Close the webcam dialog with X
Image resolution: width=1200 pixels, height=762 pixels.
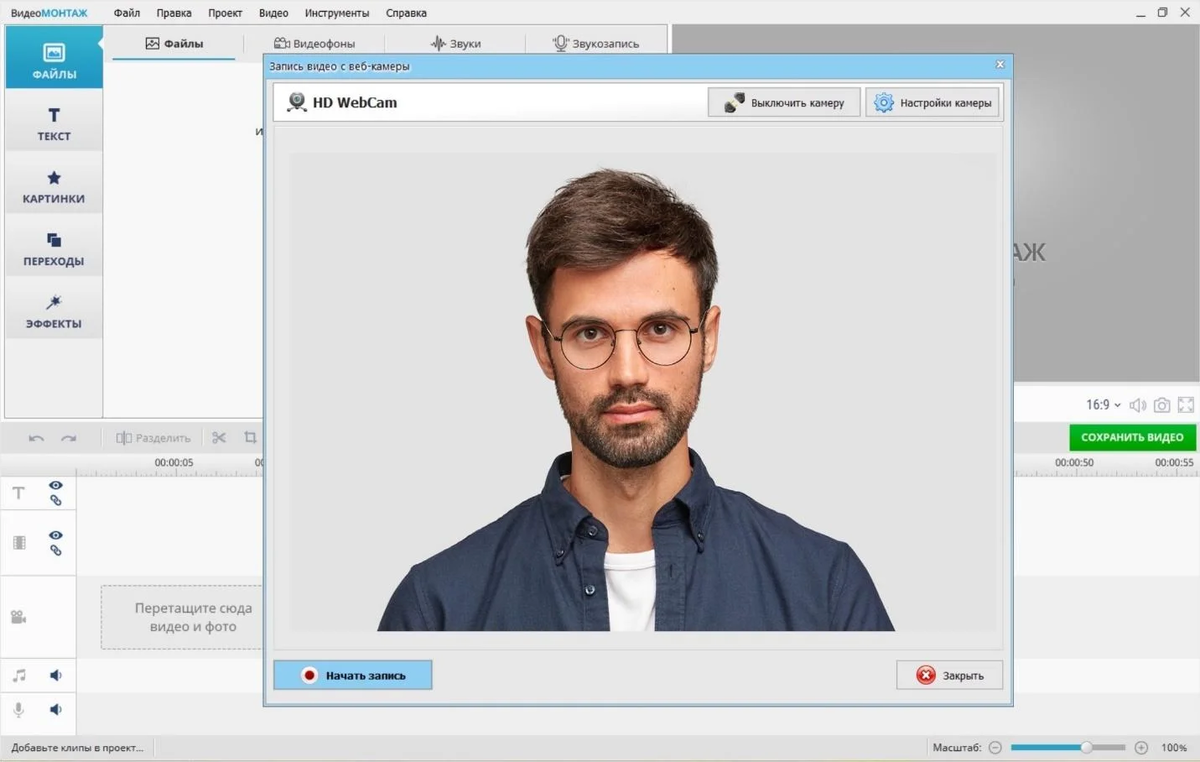pos(1000,65)
